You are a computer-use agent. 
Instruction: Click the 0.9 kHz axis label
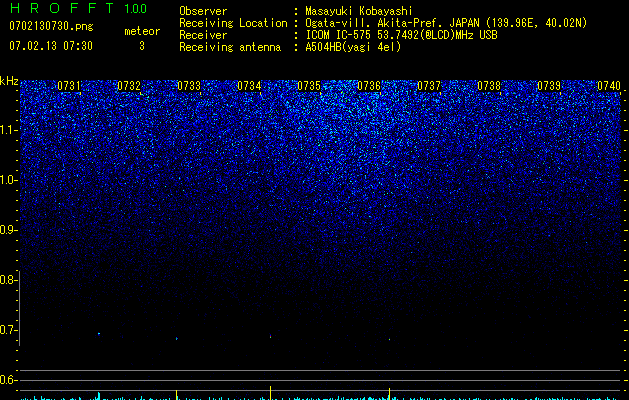point(8,230)
